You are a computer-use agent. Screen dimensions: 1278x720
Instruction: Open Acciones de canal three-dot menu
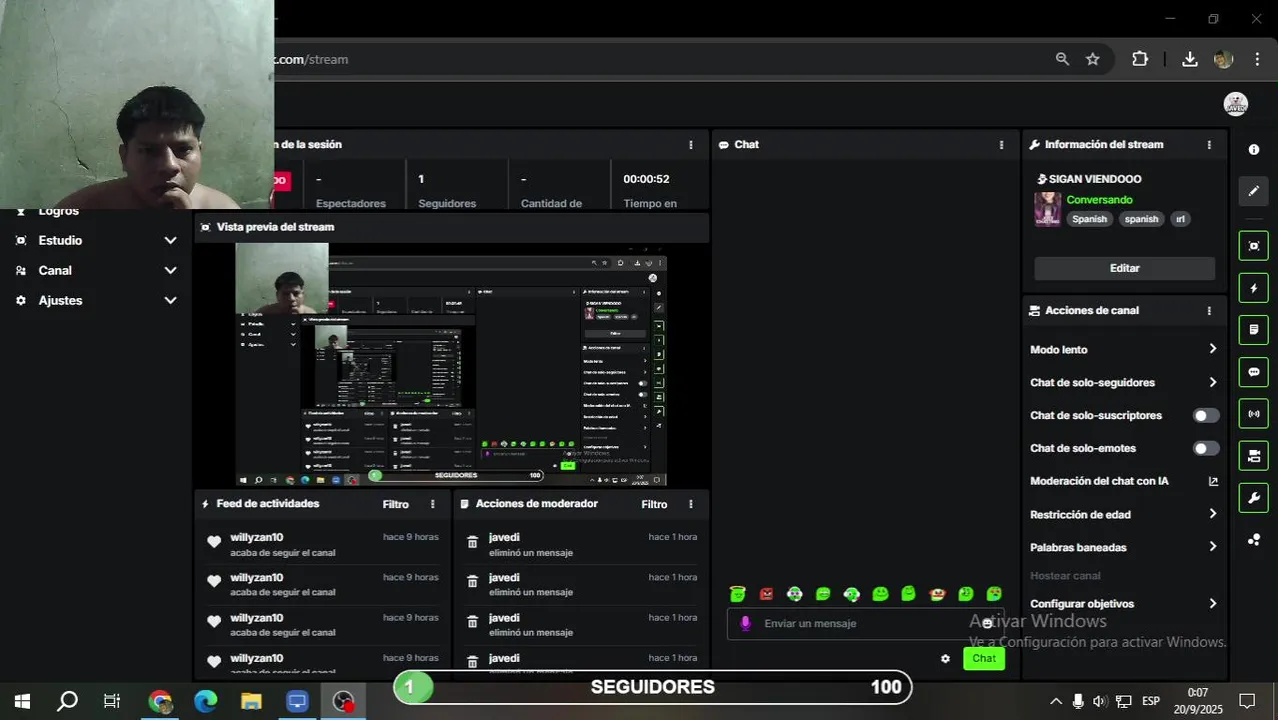[1209, 311]
